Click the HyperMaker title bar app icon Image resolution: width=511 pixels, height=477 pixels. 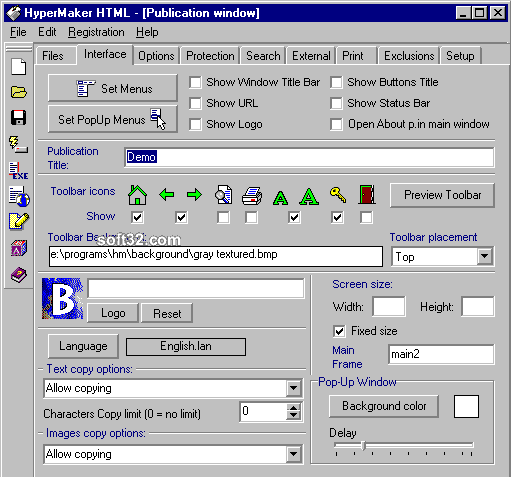point(14,13)
